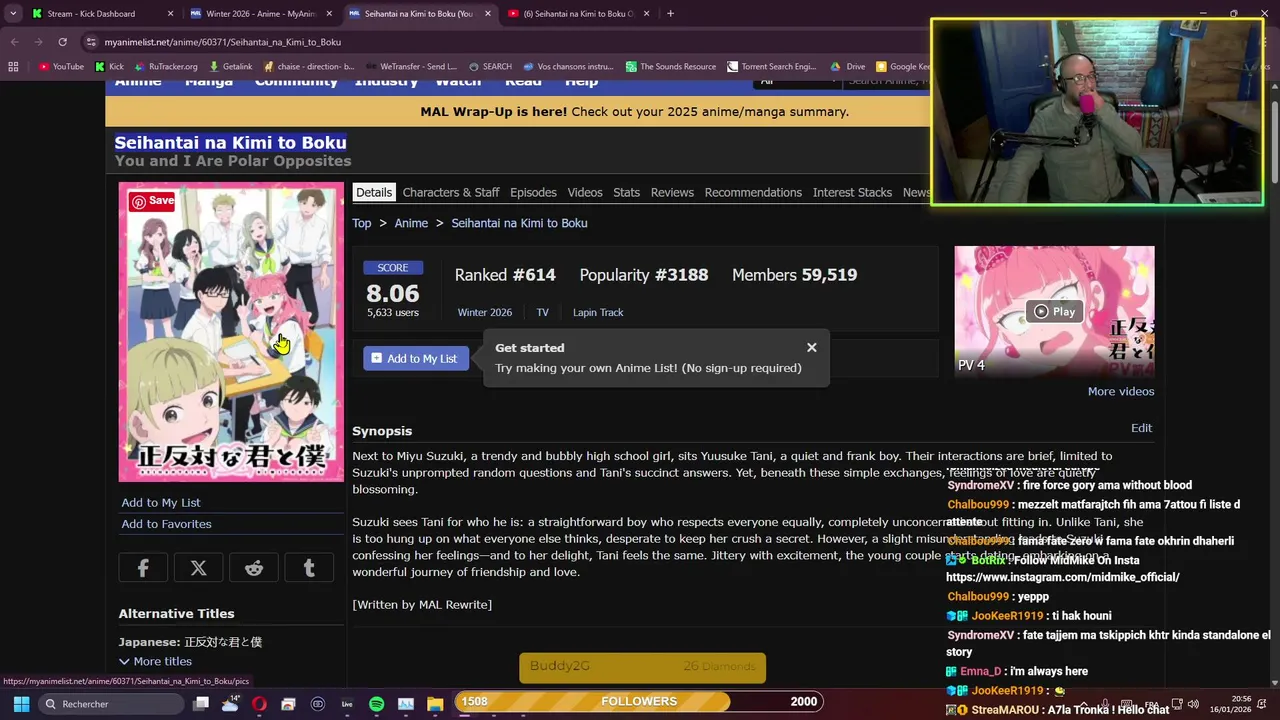Share the anime on Reddit
Screen dimensions: 1280x720
pos(254,568)
